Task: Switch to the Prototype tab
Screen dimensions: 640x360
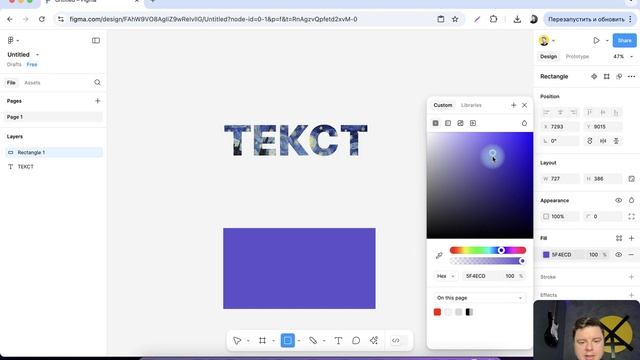Action: [577, 56]
